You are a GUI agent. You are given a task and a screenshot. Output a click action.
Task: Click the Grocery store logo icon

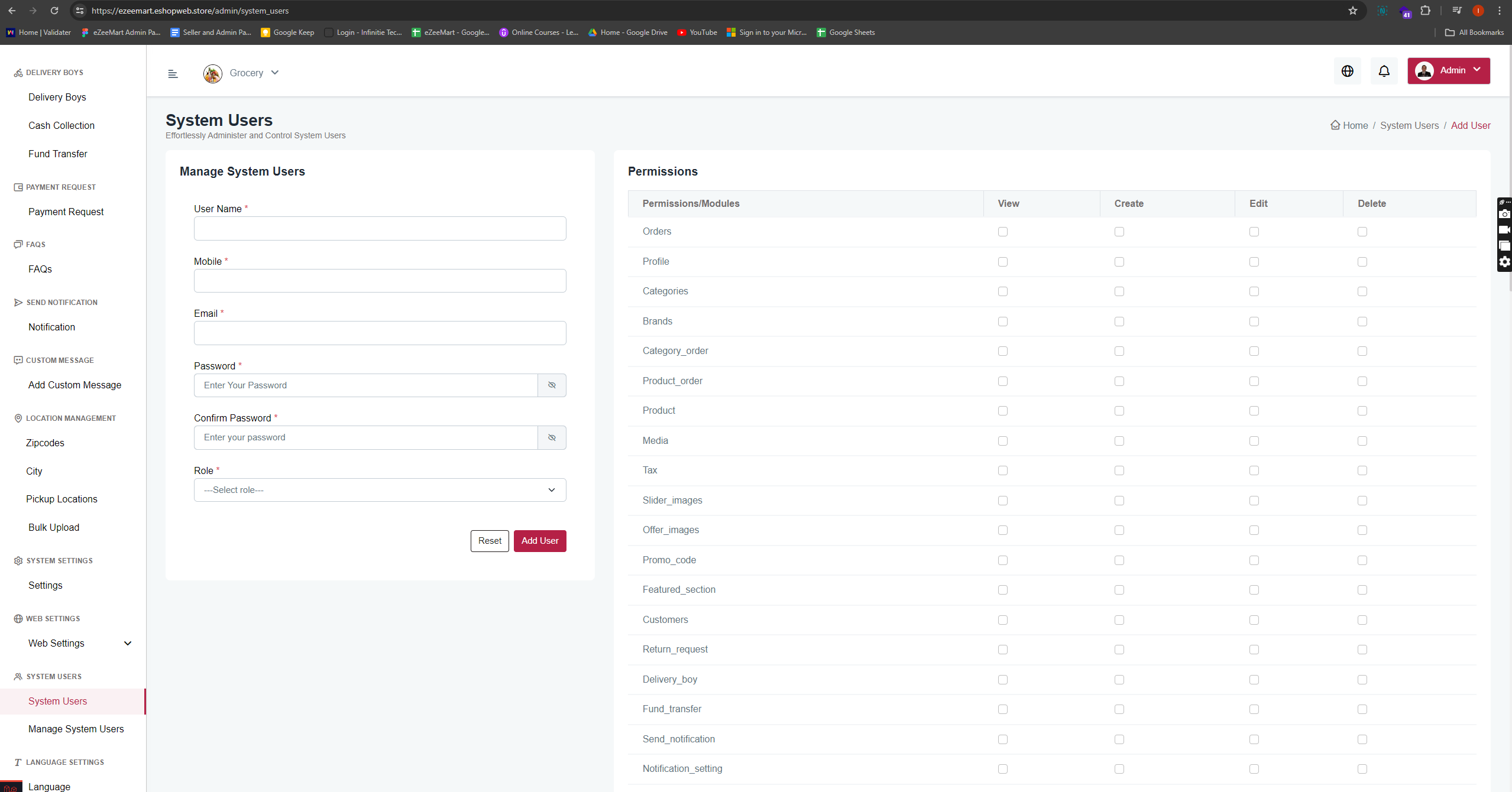pyautogui.click(x=213, y=73)
